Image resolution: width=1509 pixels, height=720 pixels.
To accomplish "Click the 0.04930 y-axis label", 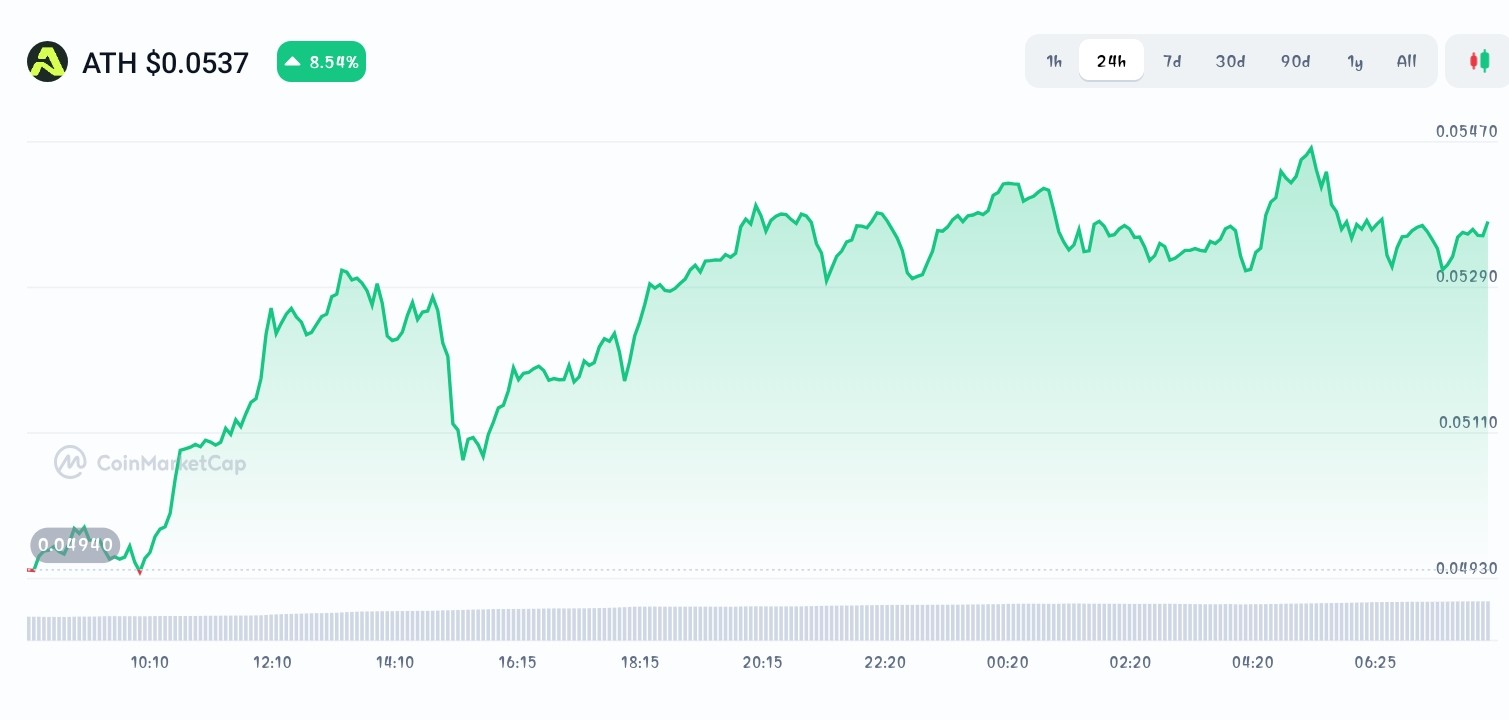I will [1467, 568].
